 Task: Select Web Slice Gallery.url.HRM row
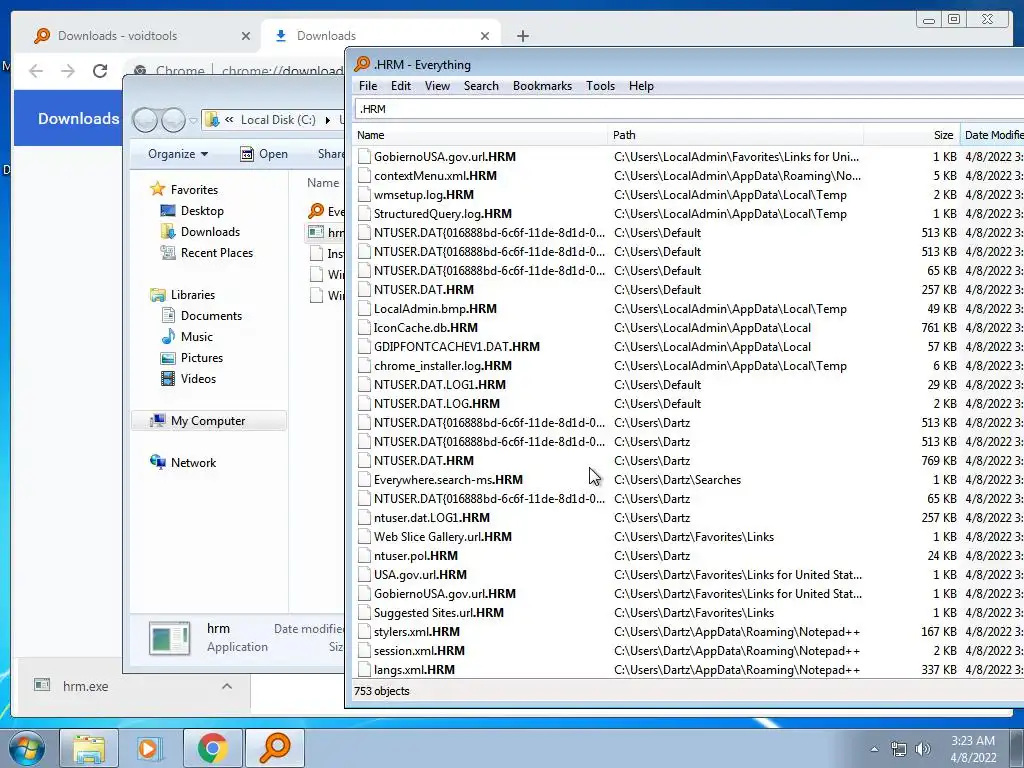[689, 537]
